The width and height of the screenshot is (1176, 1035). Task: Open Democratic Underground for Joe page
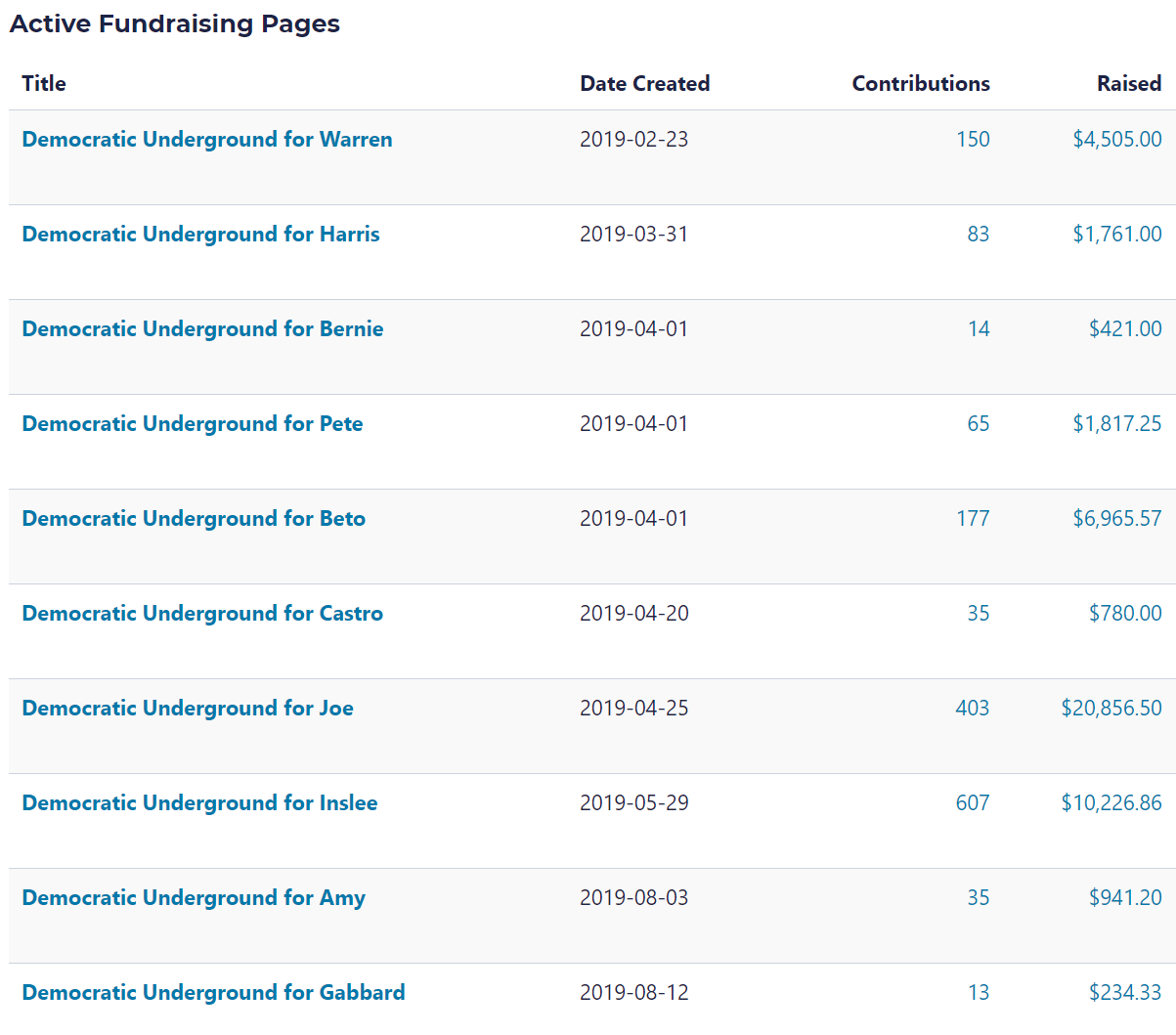point(188,709)
